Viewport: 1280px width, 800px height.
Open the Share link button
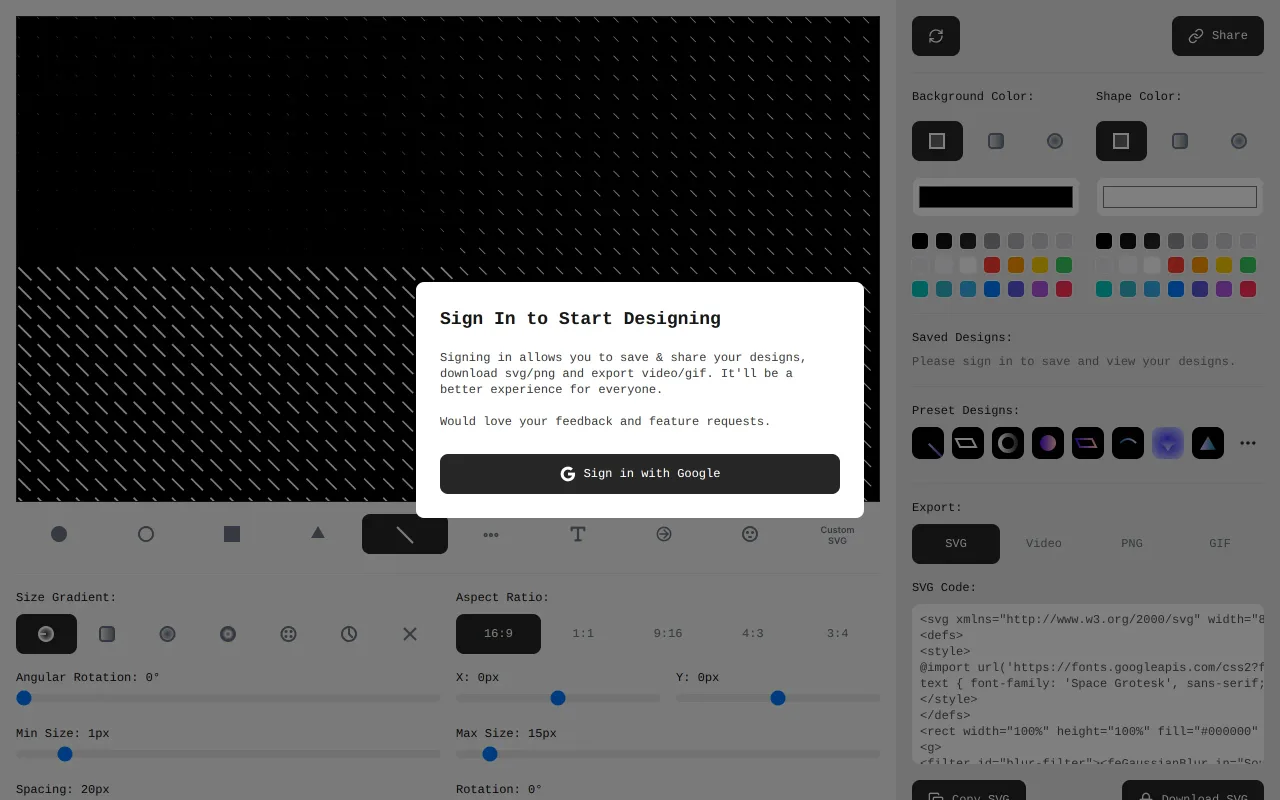(x=1218, y=36)
